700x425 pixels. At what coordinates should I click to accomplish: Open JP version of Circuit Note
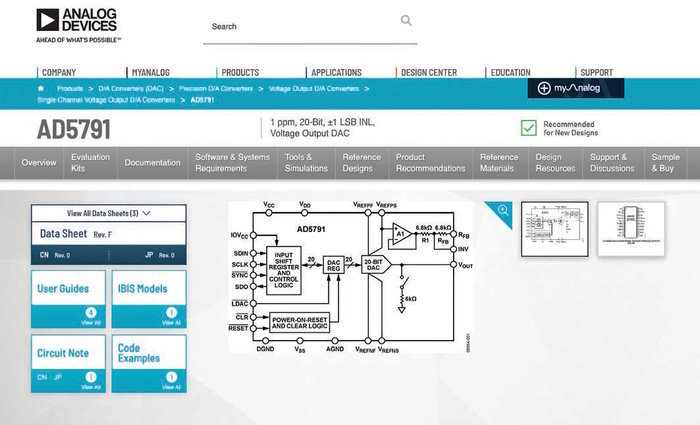[x=58, y=377]
